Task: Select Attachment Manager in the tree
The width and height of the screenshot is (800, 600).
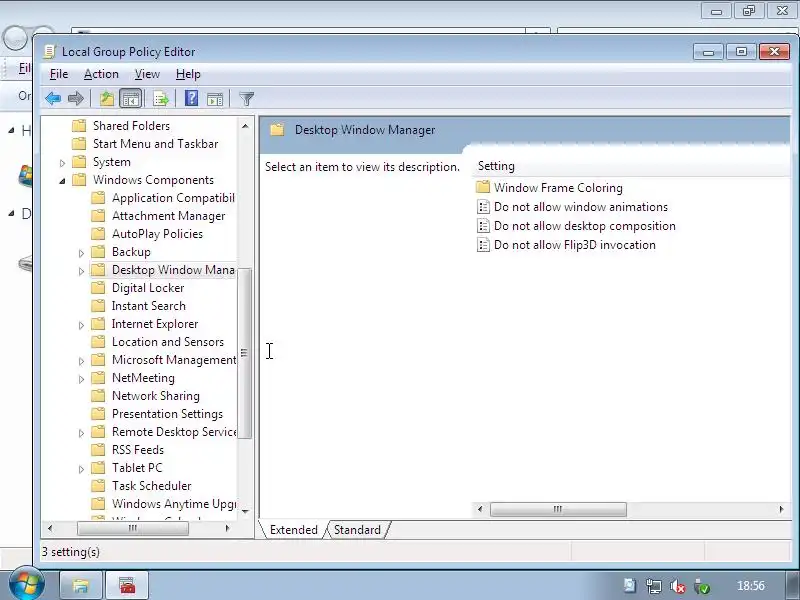Action: coord(168,216)
